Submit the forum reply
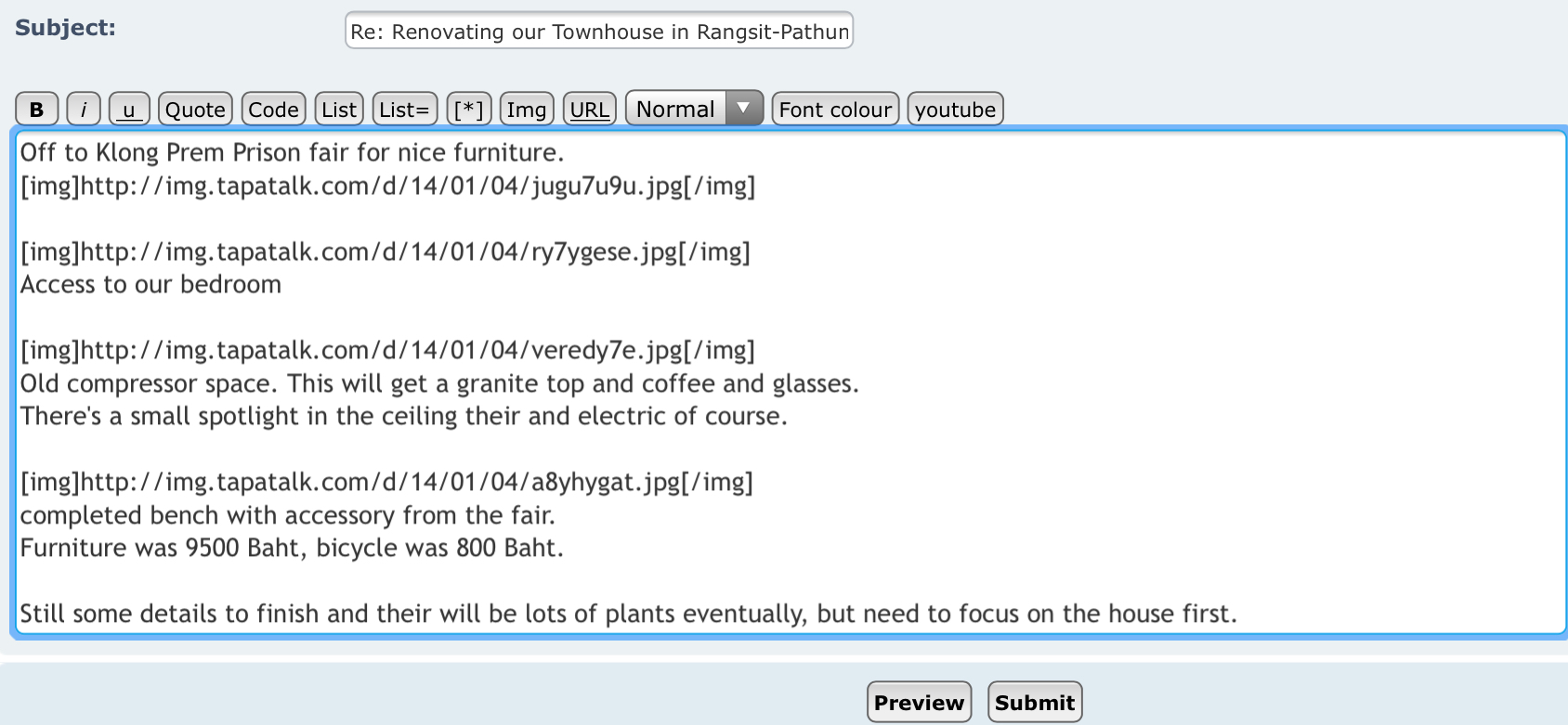Image resolution: width=1568 pixels, height=725 pixels. (x=1035, y=703)
